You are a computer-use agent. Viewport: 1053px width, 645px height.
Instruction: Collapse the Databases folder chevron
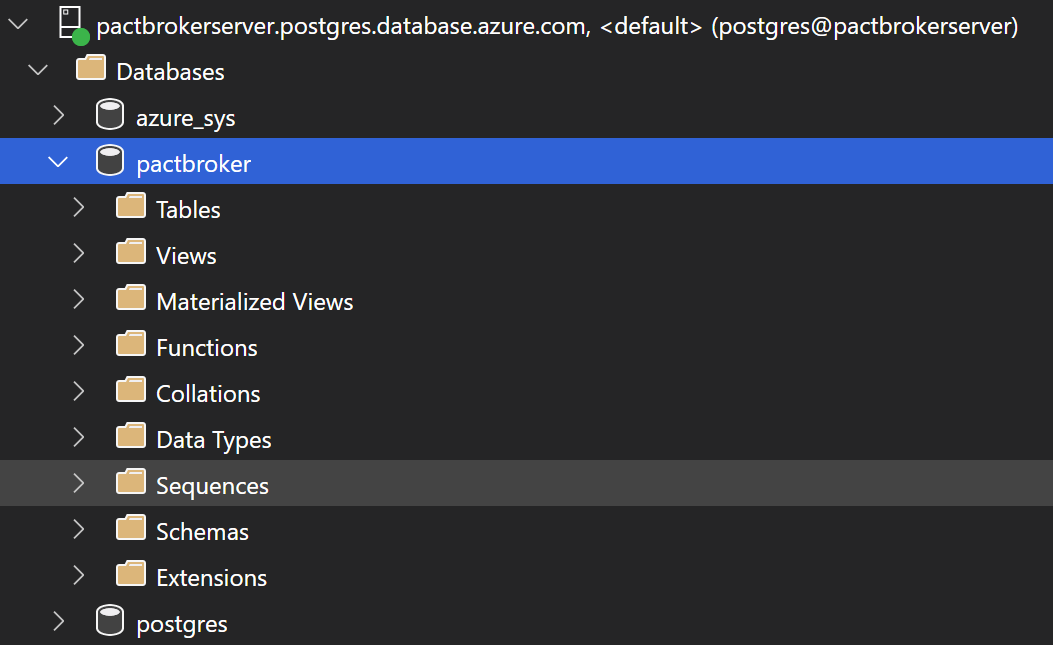pos(38,70)
